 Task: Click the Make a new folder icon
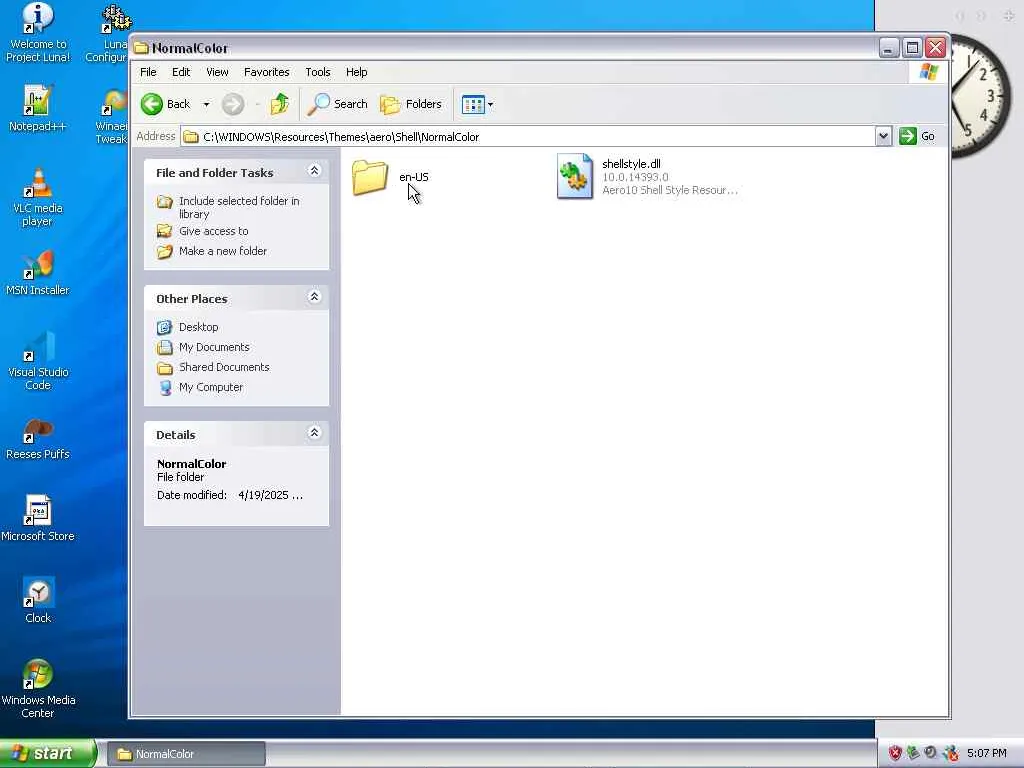[165, 251]
